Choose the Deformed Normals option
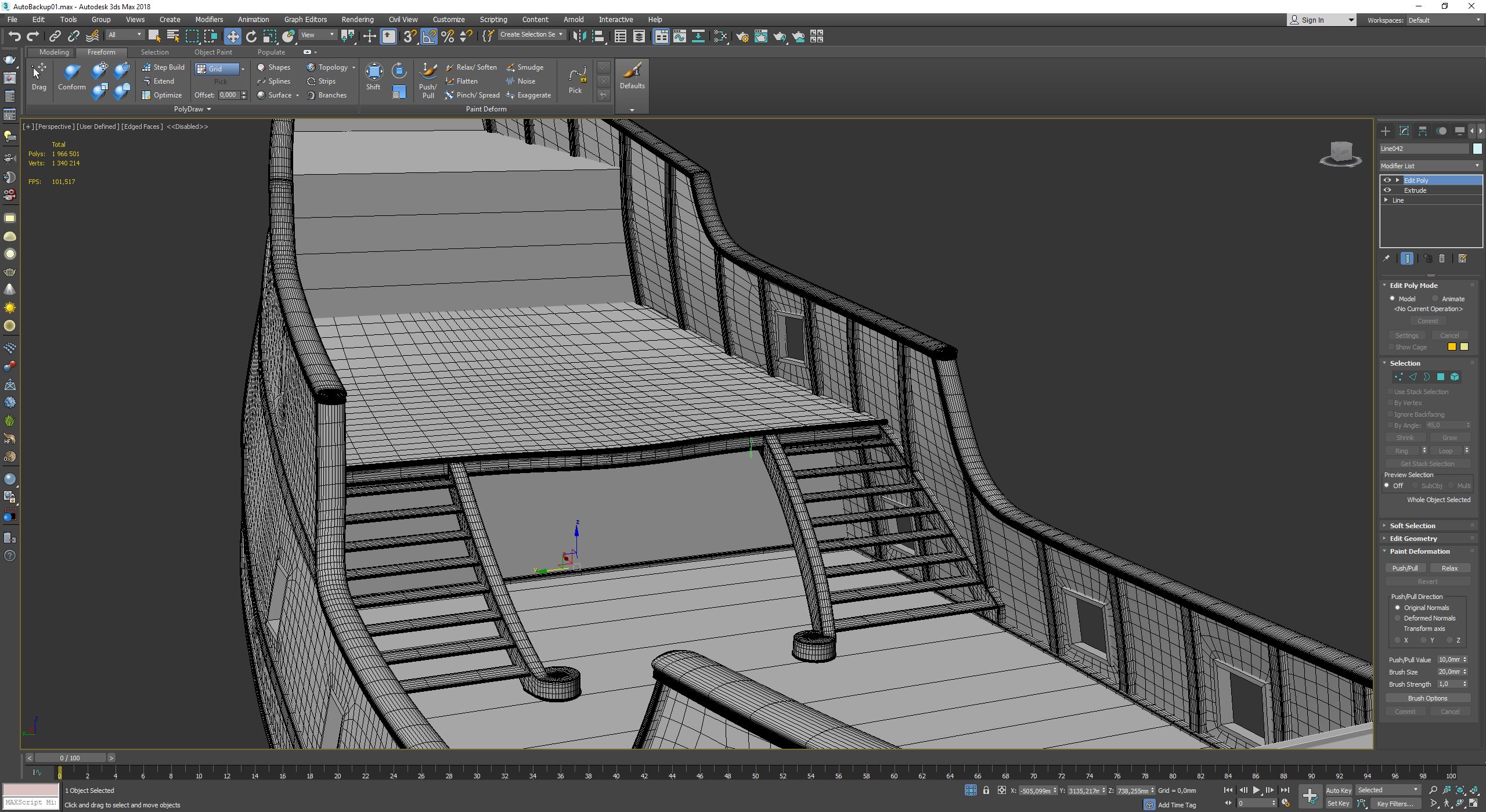 [x=1398, y=618]
